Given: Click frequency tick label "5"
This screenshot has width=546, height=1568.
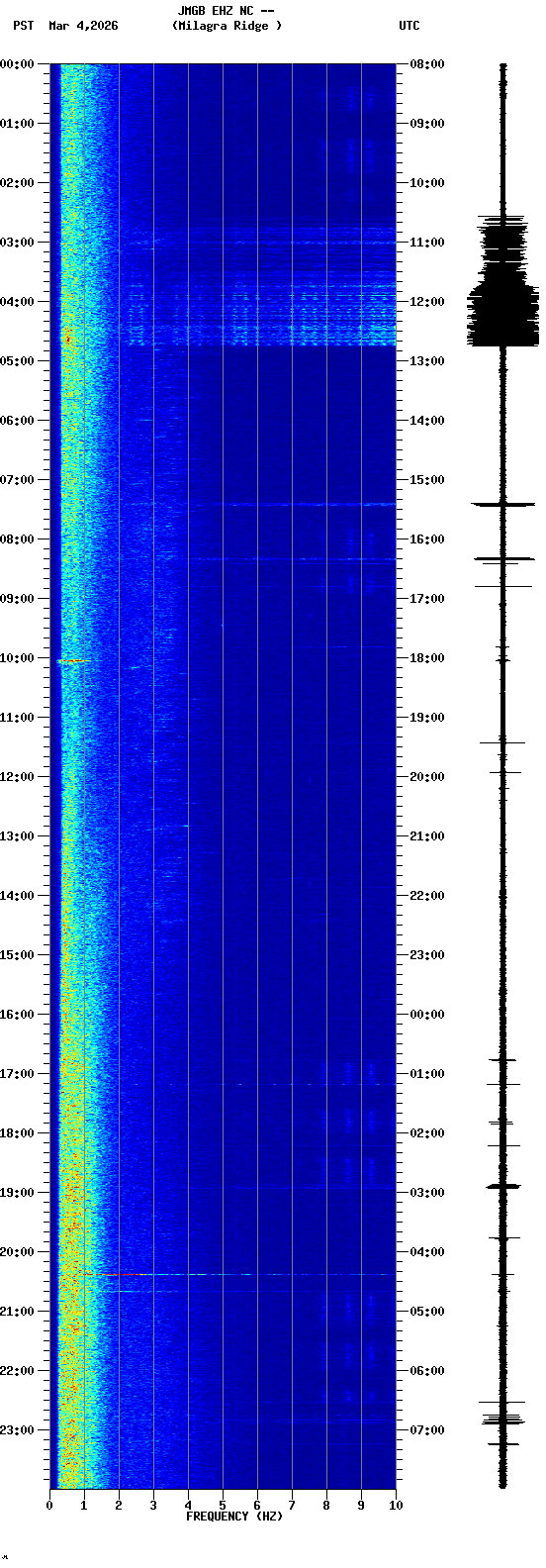Looking at the screenshot, I should pyautogui.click(x=223, y=1506).
